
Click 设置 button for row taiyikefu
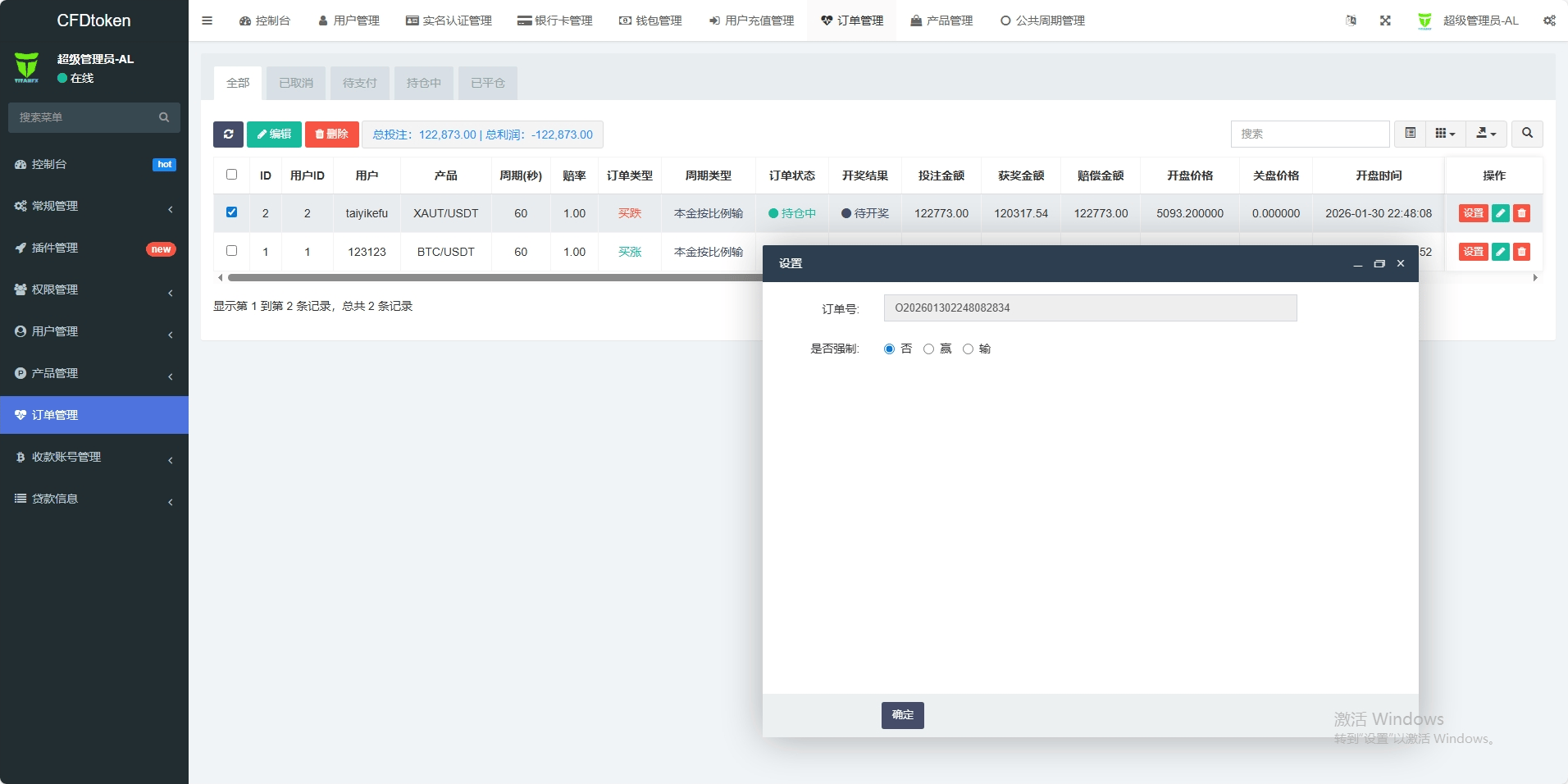(x=1474, y=213)
